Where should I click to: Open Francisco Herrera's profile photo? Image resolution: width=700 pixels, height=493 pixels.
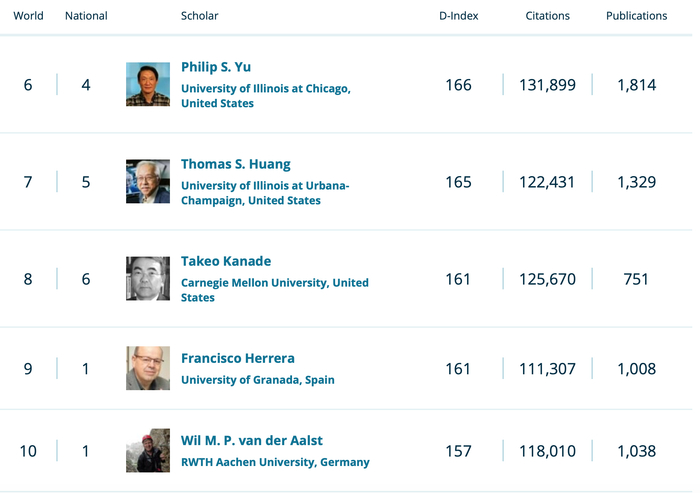[x=148, y=368]
